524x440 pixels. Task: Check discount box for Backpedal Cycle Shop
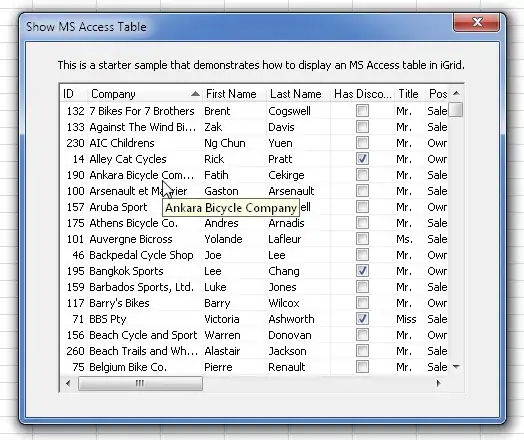pyautogui.click(x=362, y=255)
